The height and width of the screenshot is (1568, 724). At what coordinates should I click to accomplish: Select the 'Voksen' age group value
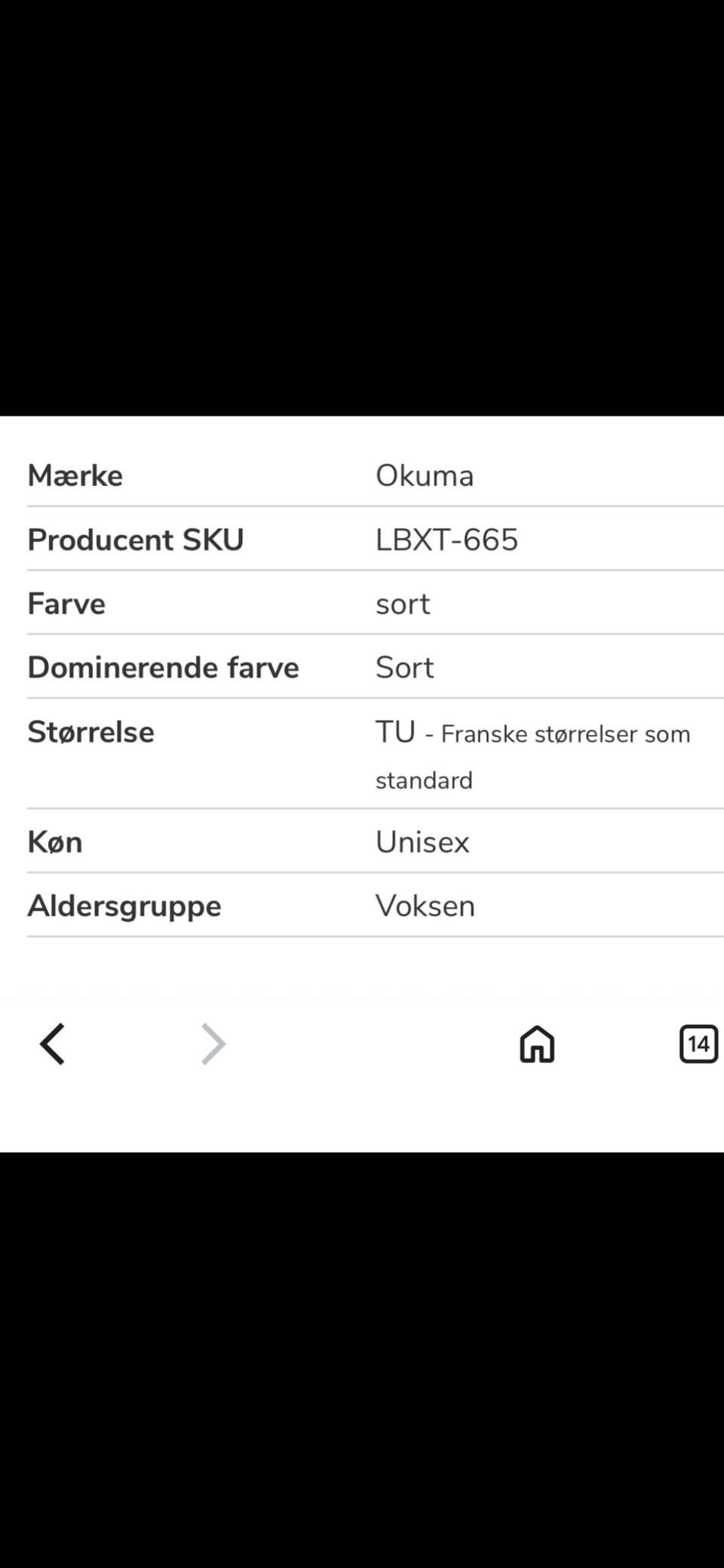pos(425,905)
